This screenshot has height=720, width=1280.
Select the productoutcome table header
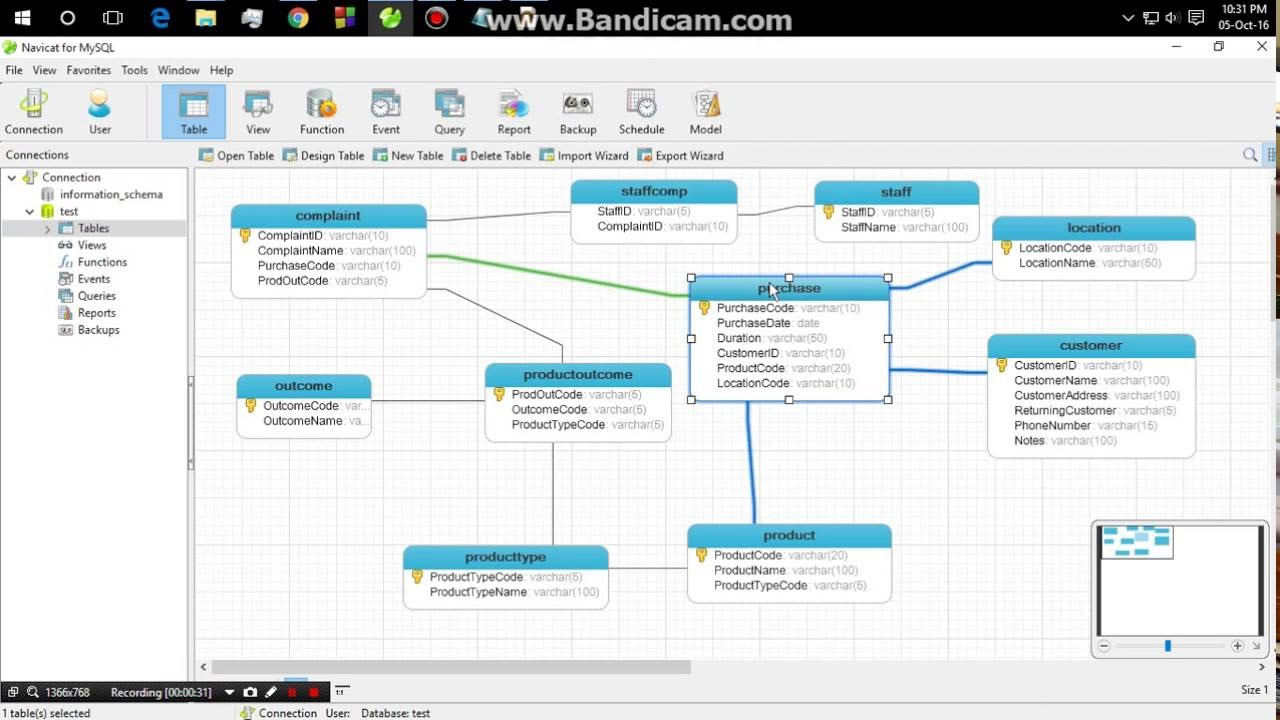578,374
